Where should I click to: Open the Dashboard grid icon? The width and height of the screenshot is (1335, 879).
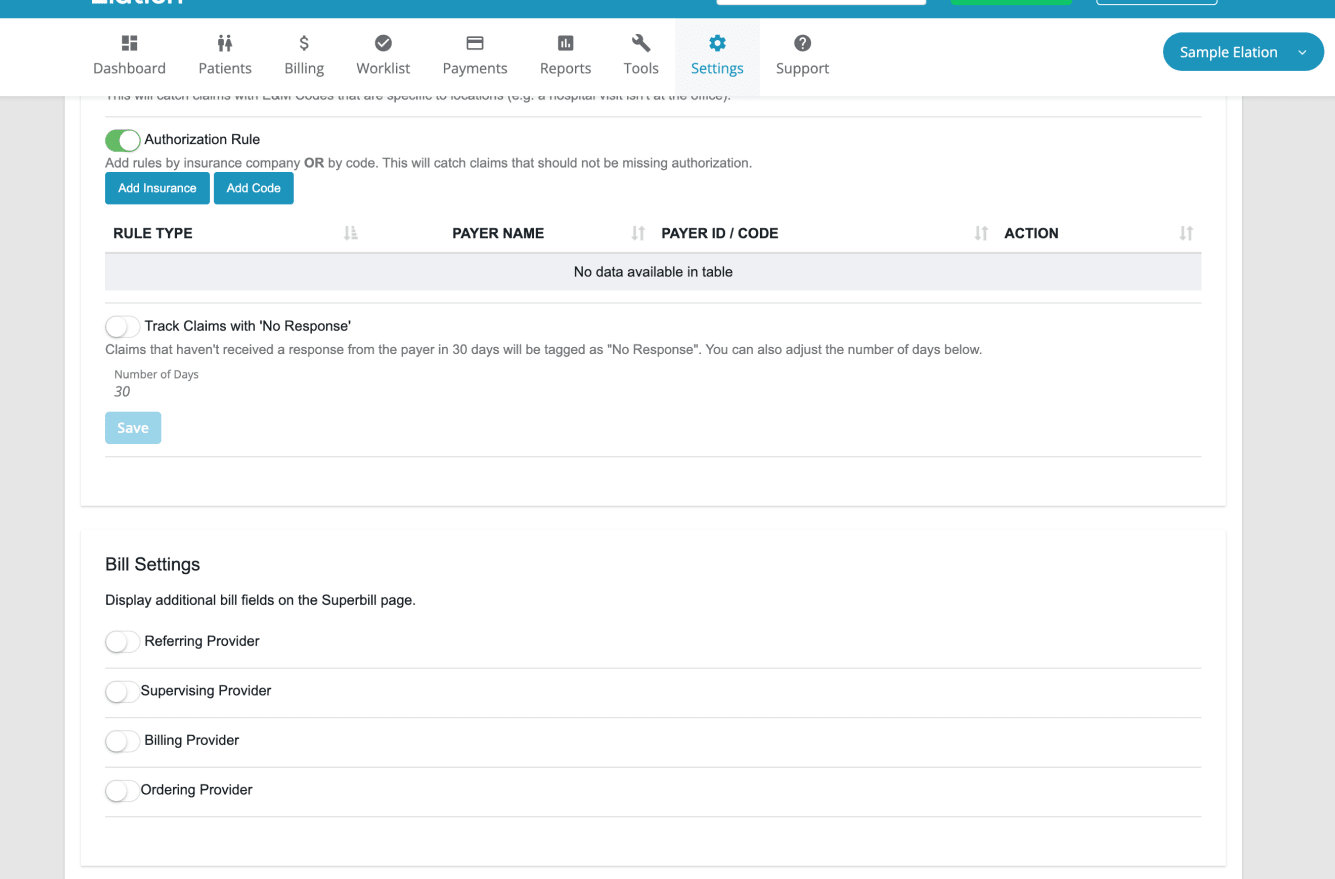tap(129, 43)
